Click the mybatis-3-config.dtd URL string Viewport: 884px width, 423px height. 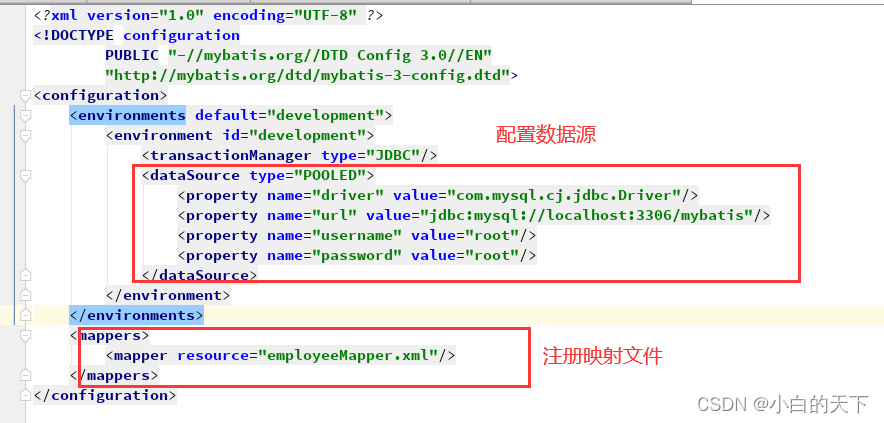[x=308, y=75]
